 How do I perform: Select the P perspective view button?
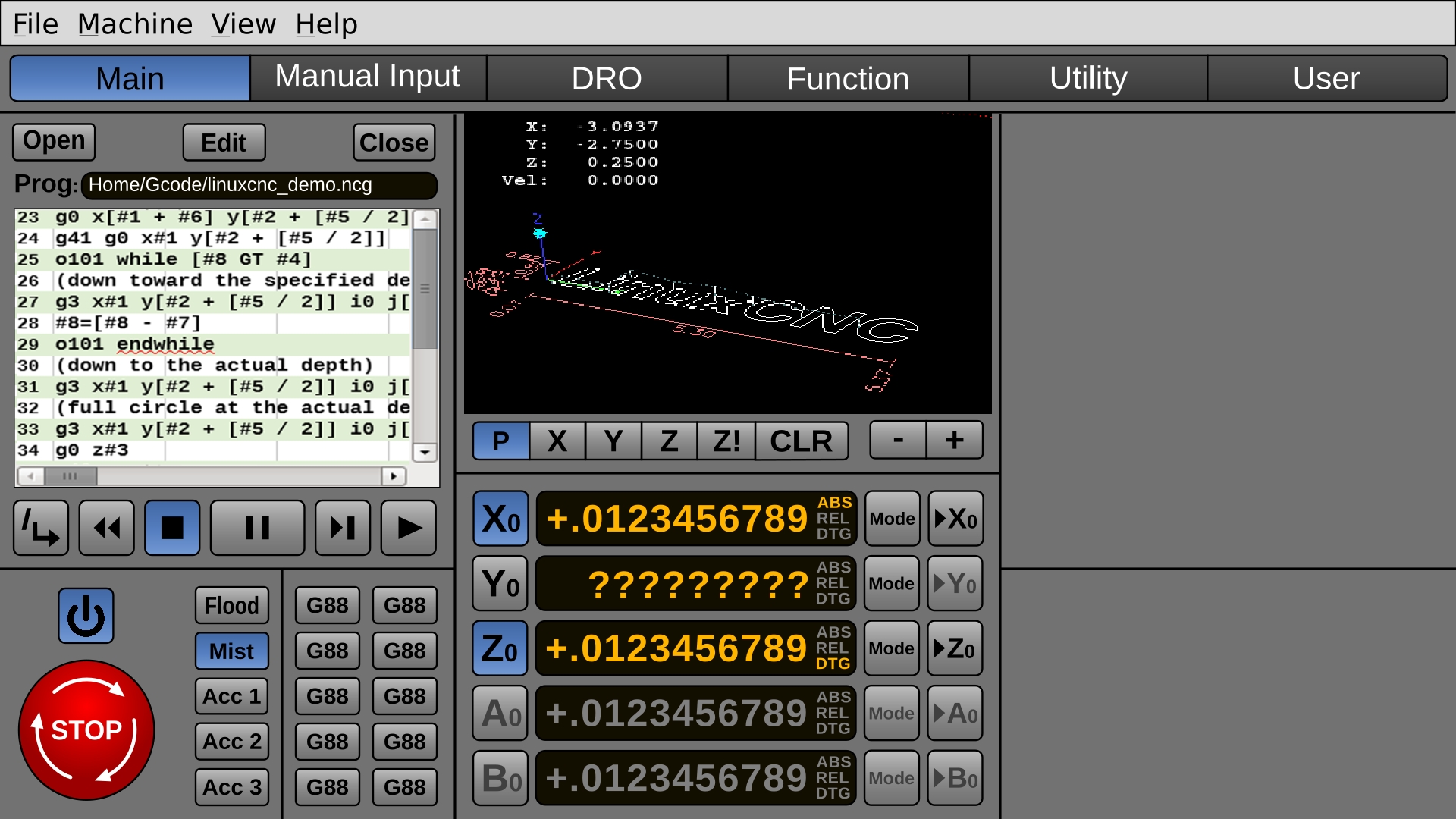(x=501, y=441)
